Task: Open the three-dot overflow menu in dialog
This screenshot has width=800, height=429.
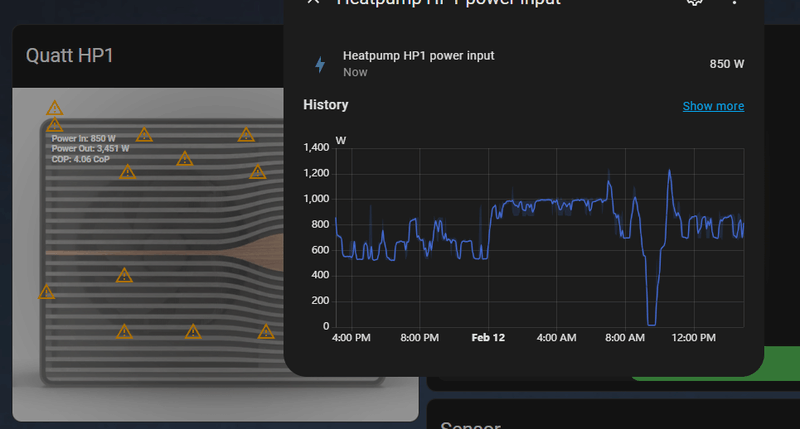Action: click(x=735, y=2)
